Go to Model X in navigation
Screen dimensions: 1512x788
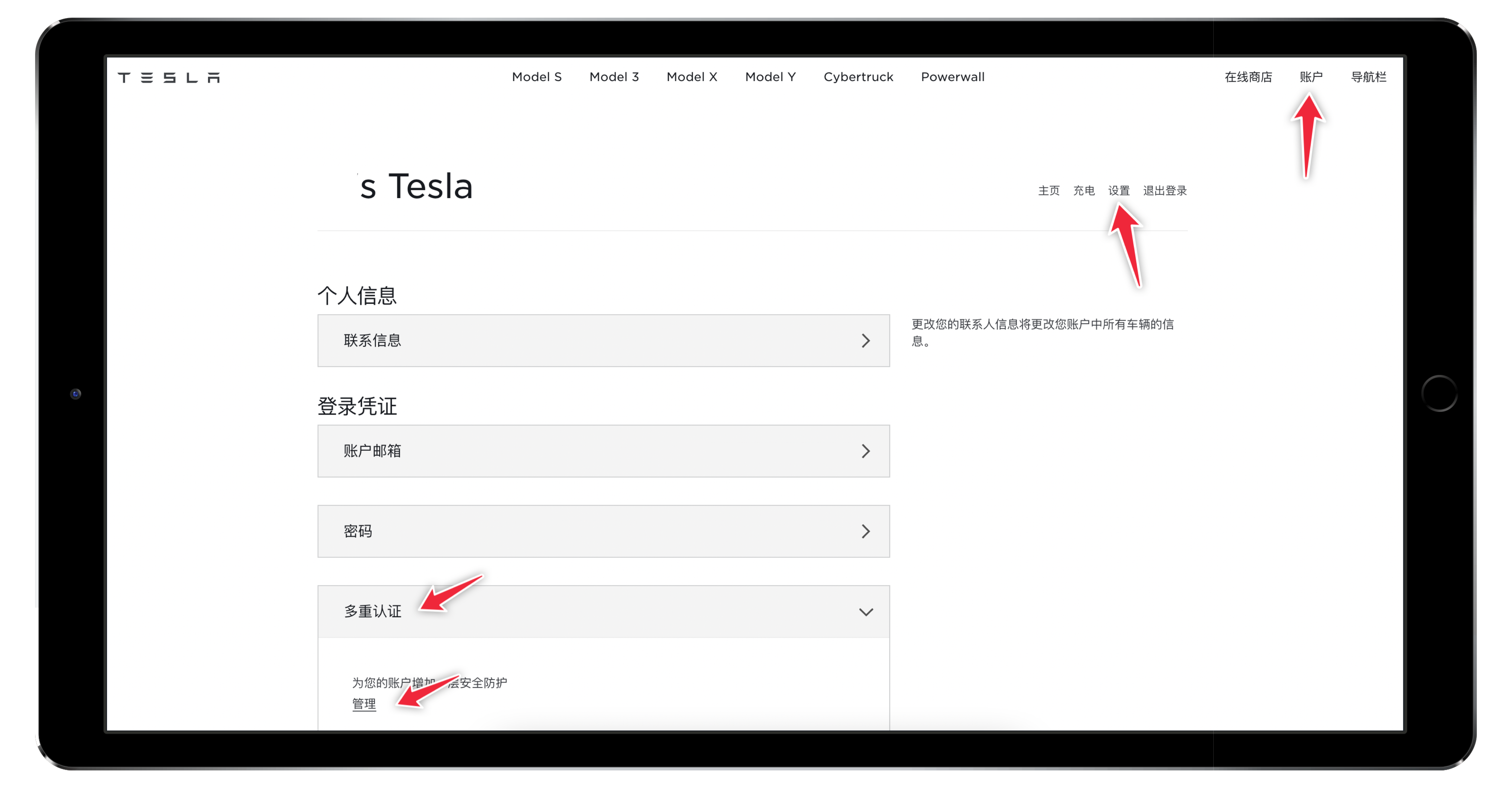click(691, 77)
